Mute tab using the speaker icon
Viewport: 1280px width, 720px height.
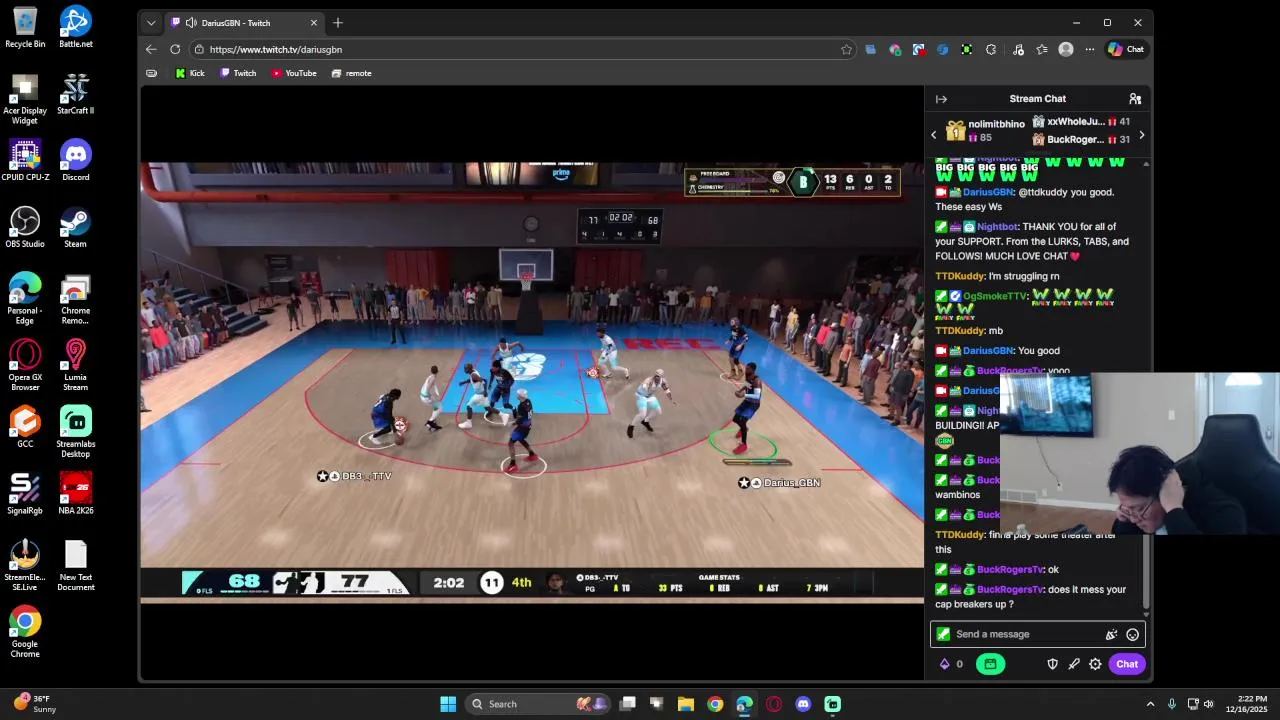(191, 23)
